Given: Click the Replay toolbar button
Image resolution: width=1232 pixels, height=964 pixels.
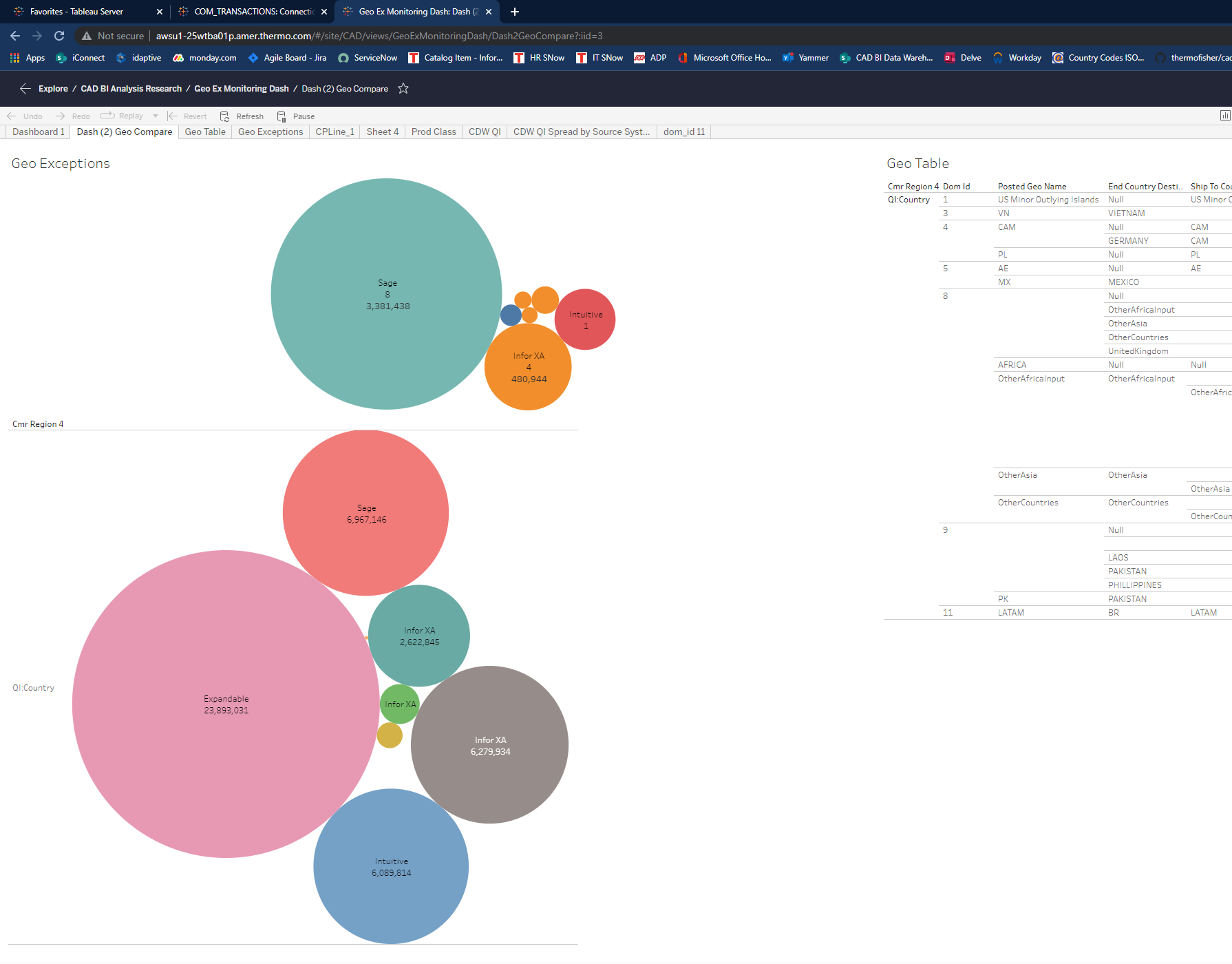Looking at the screenshot, I should [x=122, y=116].
